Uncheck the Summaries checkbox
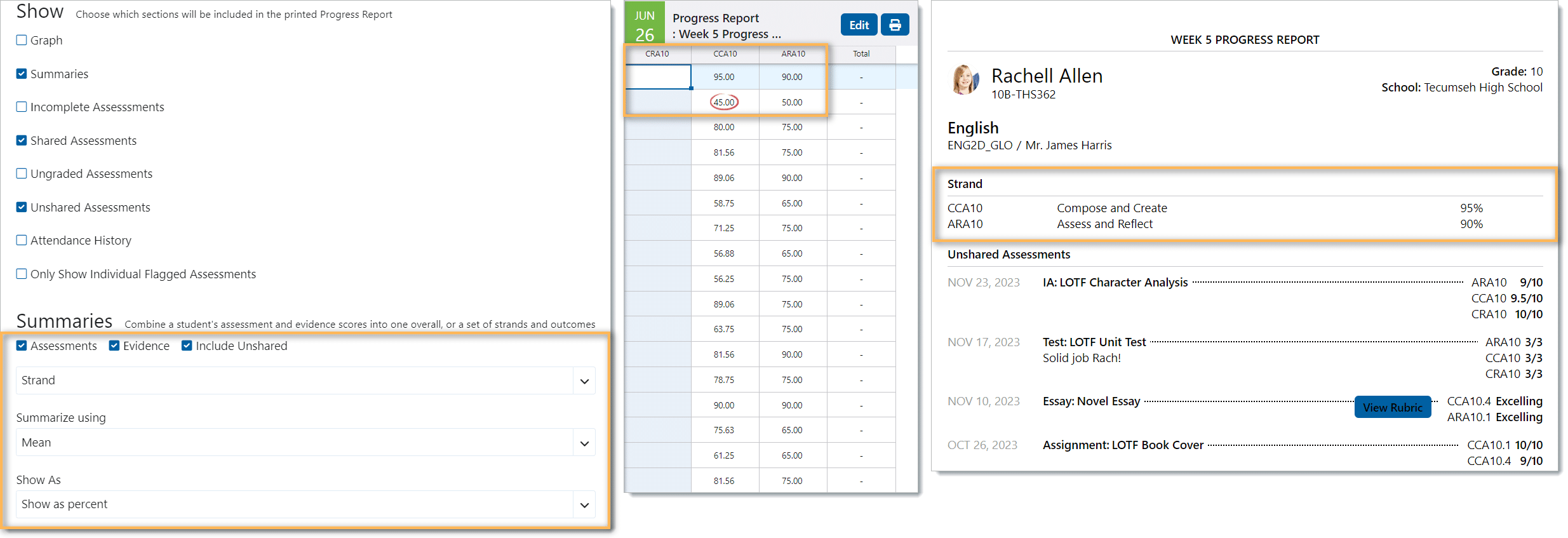This screenshot has width=1568, height=538. (22, 74)
